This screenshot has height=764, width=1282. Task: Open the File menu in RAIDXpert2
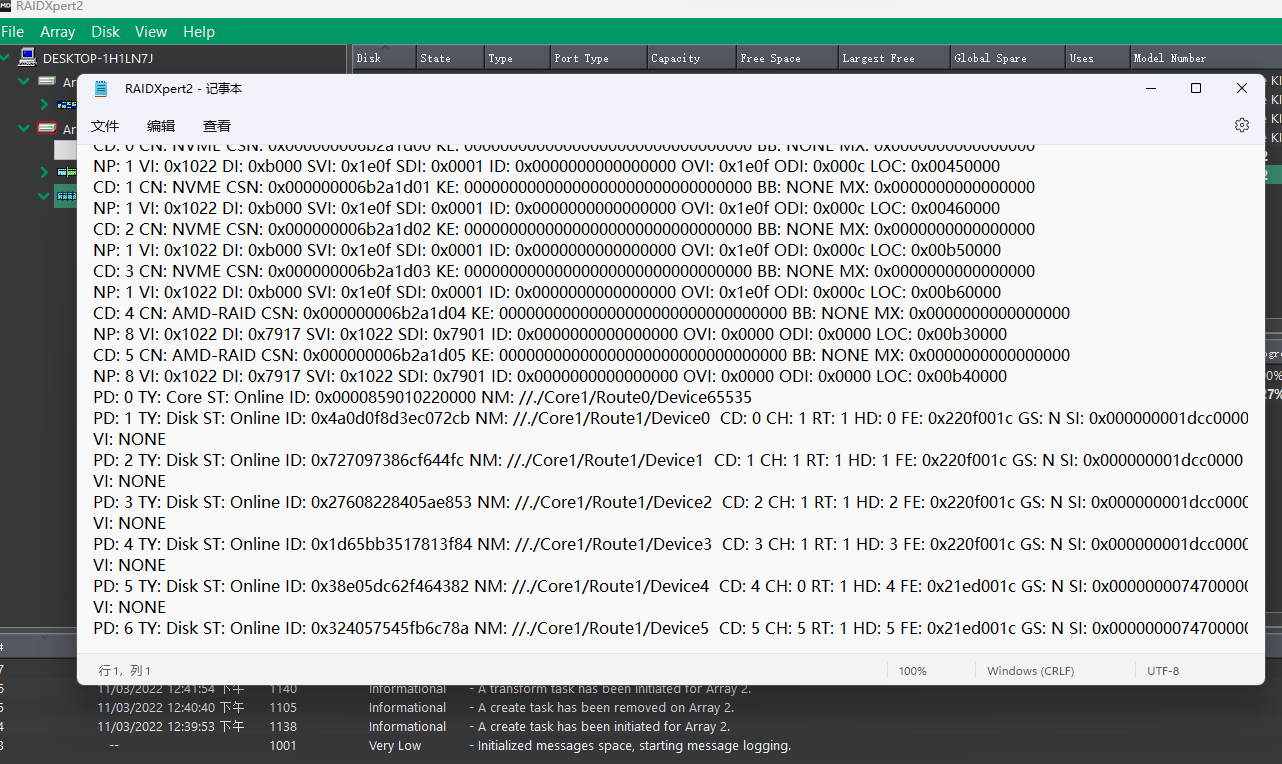(12, 32)
